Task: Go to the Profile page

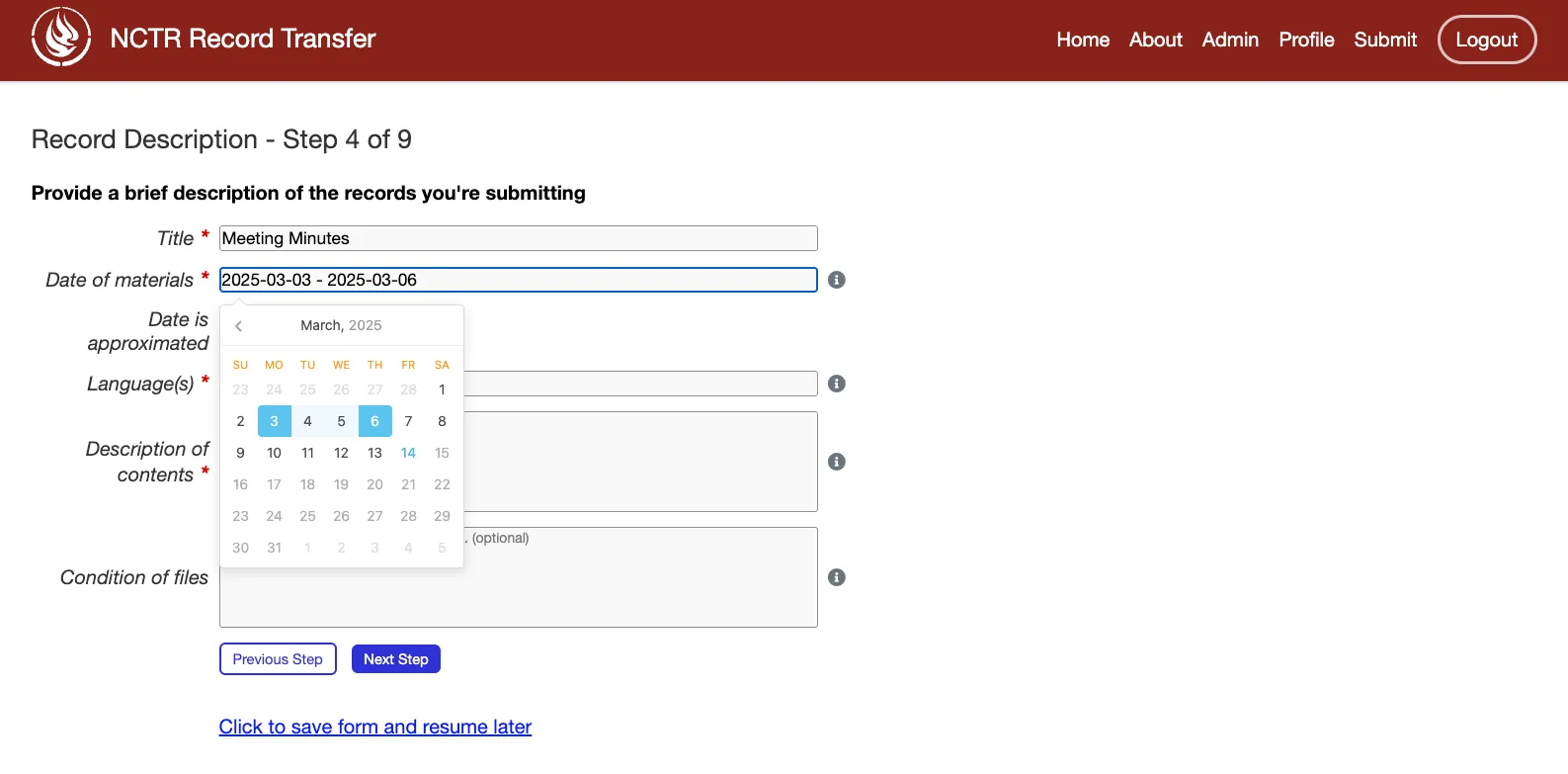Action: click(x=1306, y=40)
